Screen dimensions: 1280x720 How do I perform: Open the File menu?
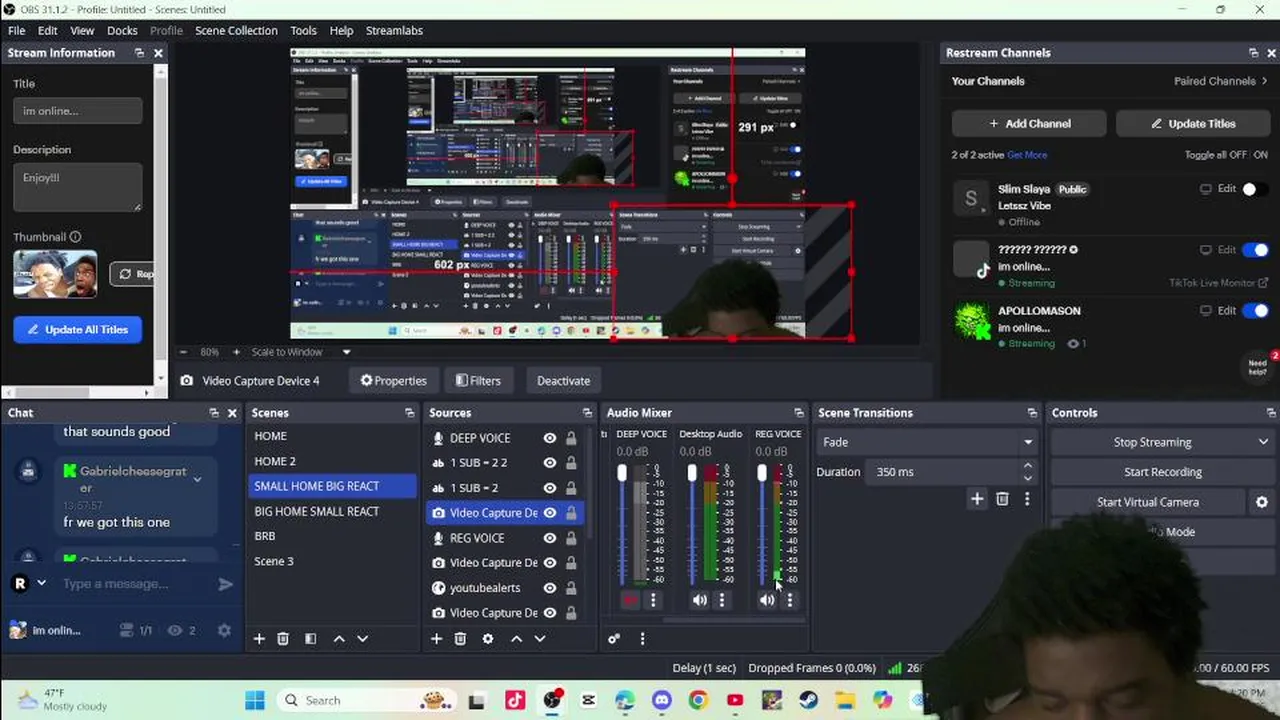click(17, 30)
